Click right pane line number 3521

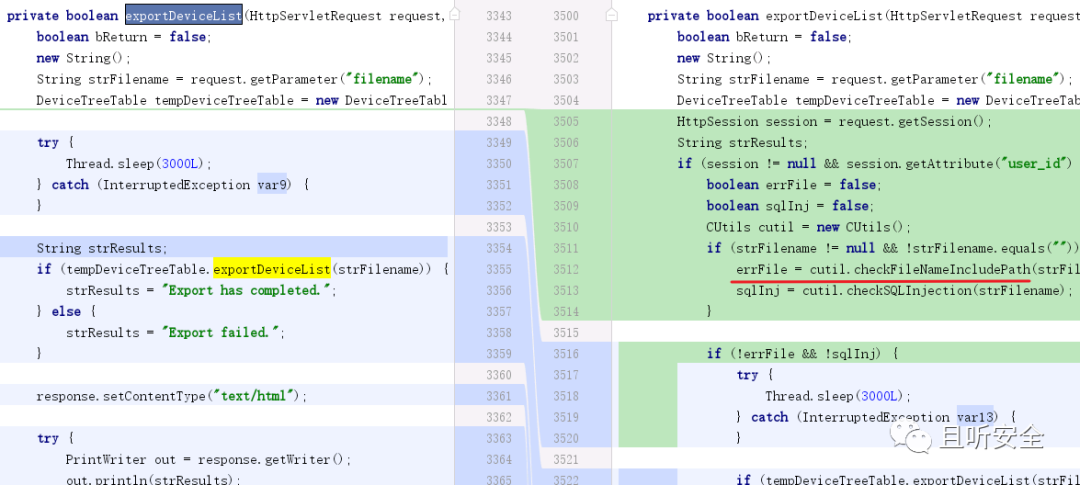(565, 460)
